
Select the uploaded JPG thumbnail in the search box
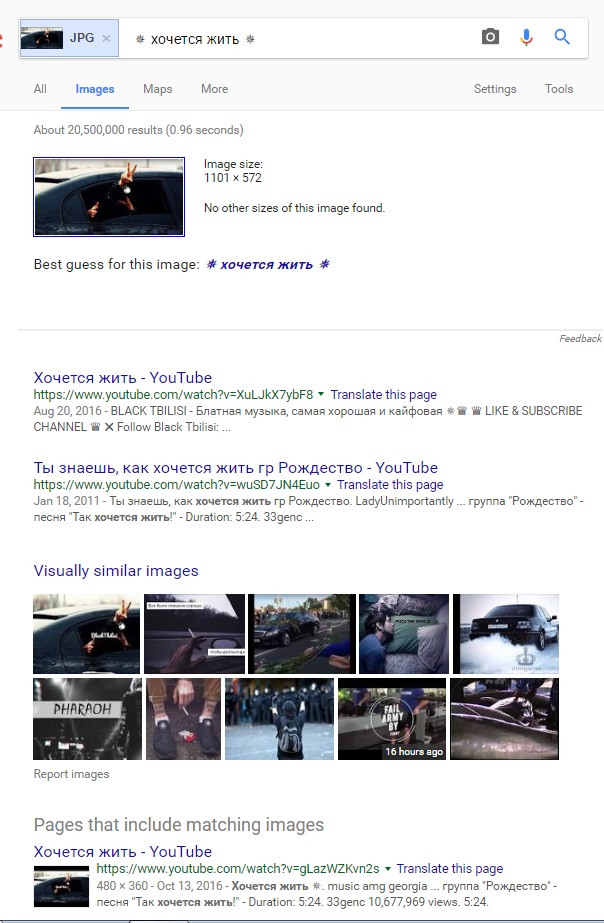pyautogui.click(x=42, y=38)
